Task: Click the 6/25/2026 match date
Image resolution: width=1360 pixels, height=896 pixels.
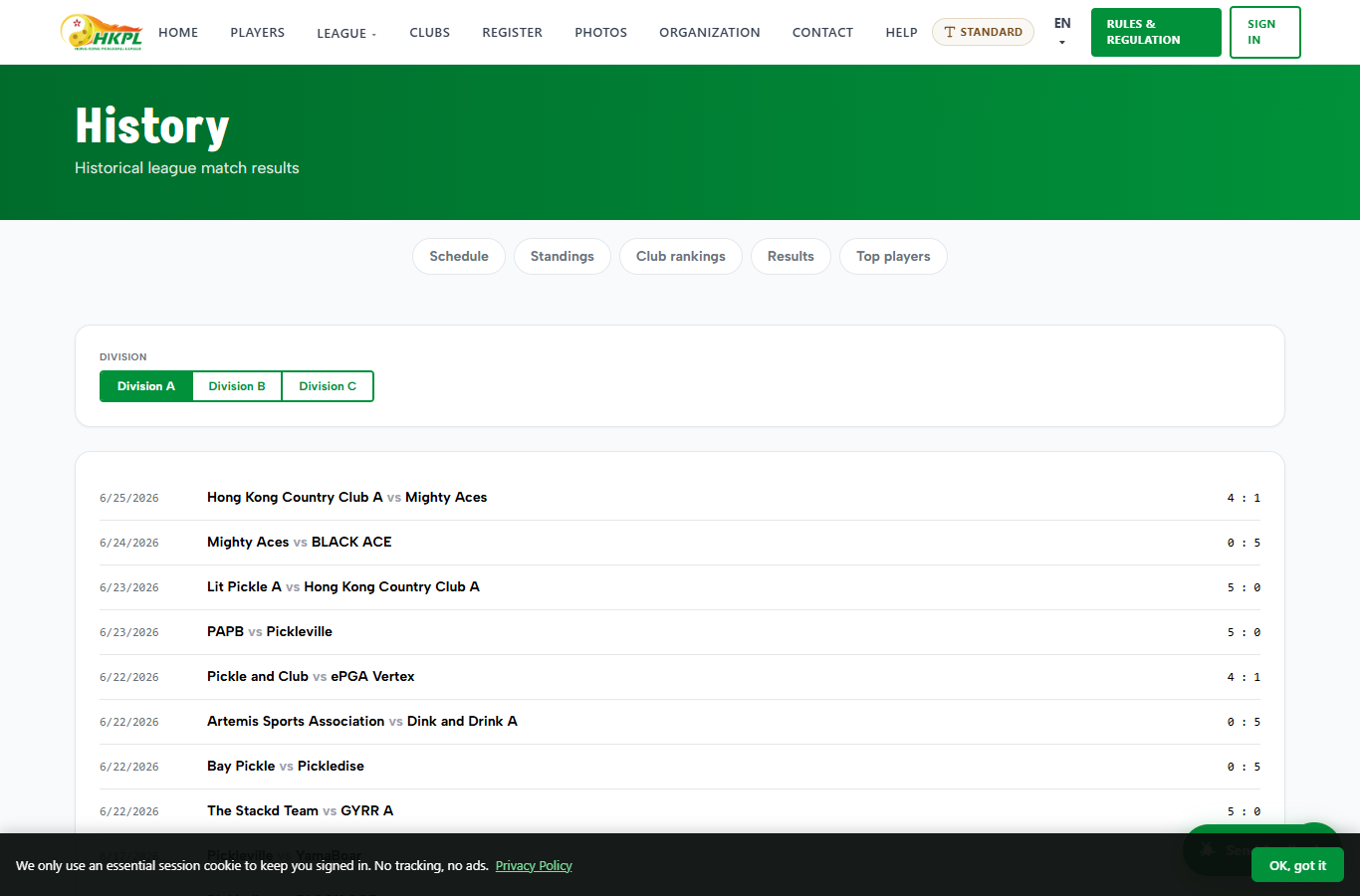Action: coord(129,498)
